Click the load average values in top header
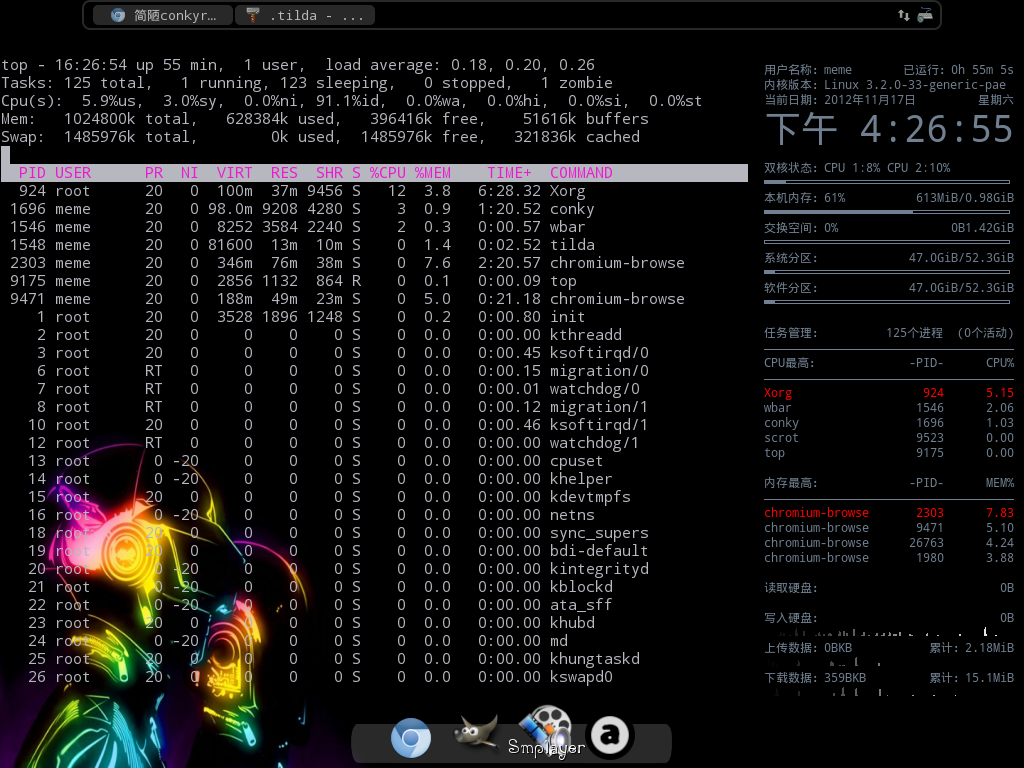Image resolution: width=1024 pixels, height=768 pixels. (523, 65)
